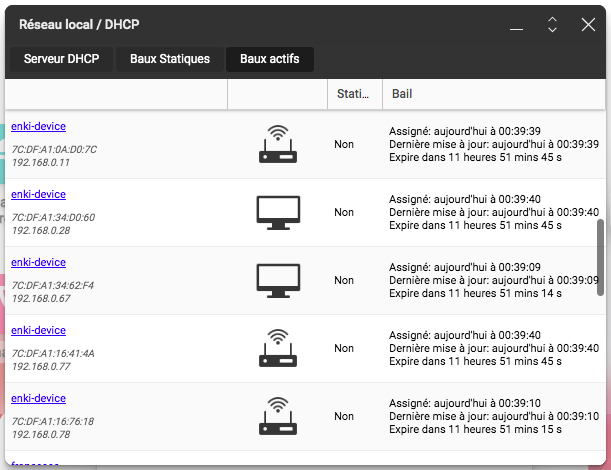Click 'Assigné: aujourd'hui à 00:39:10' text
The width and height of the screenshot is (611, 470).
465,403
